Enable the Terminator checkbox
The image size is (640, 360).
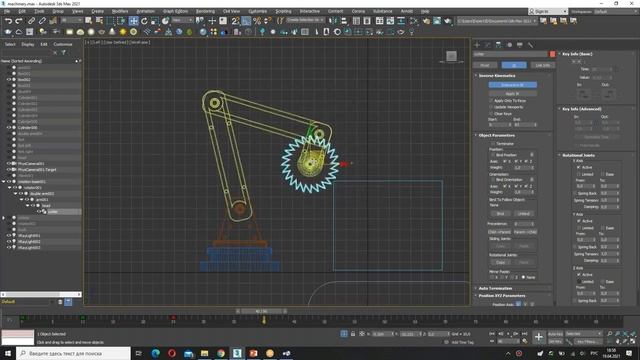coord(493,144)
